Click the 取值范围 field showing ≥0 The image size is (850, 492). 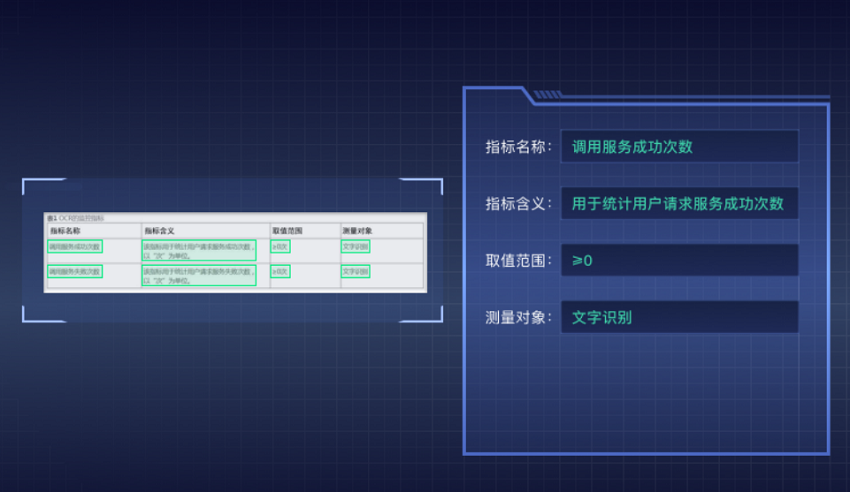[679, 260]
